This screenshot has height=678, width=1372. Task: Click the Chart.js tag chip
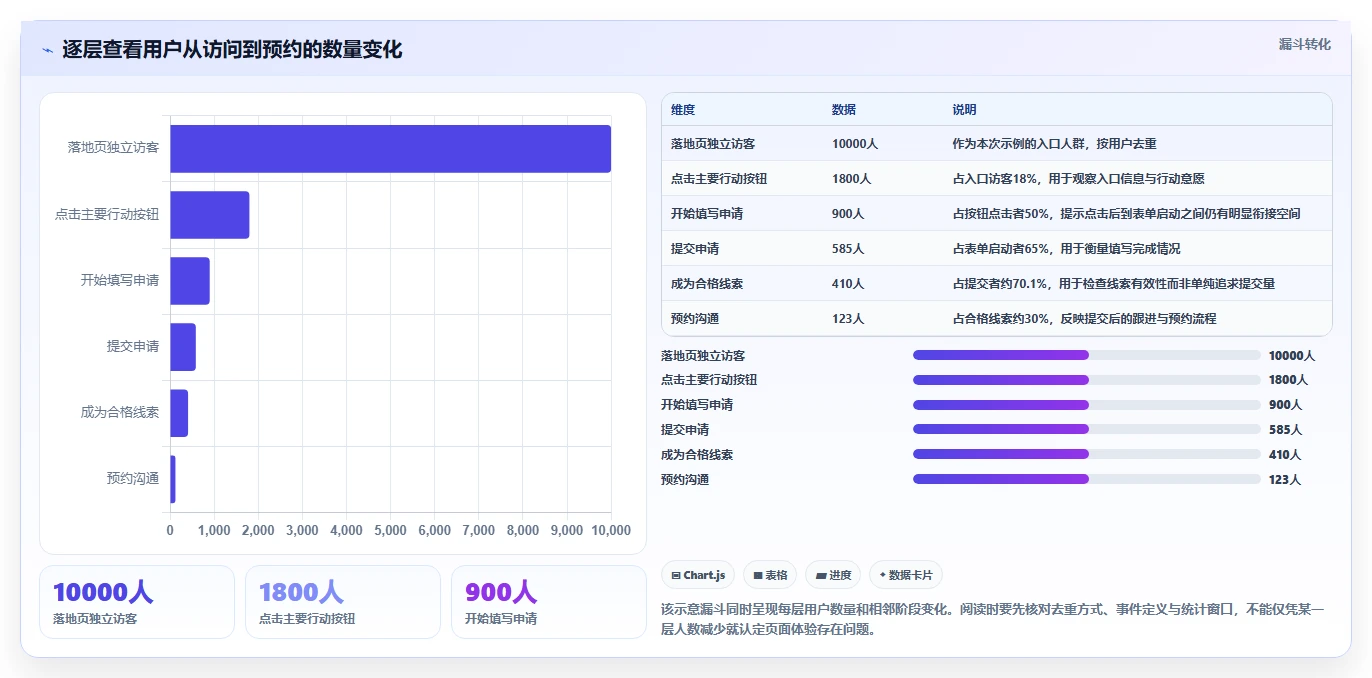[698, 575]
